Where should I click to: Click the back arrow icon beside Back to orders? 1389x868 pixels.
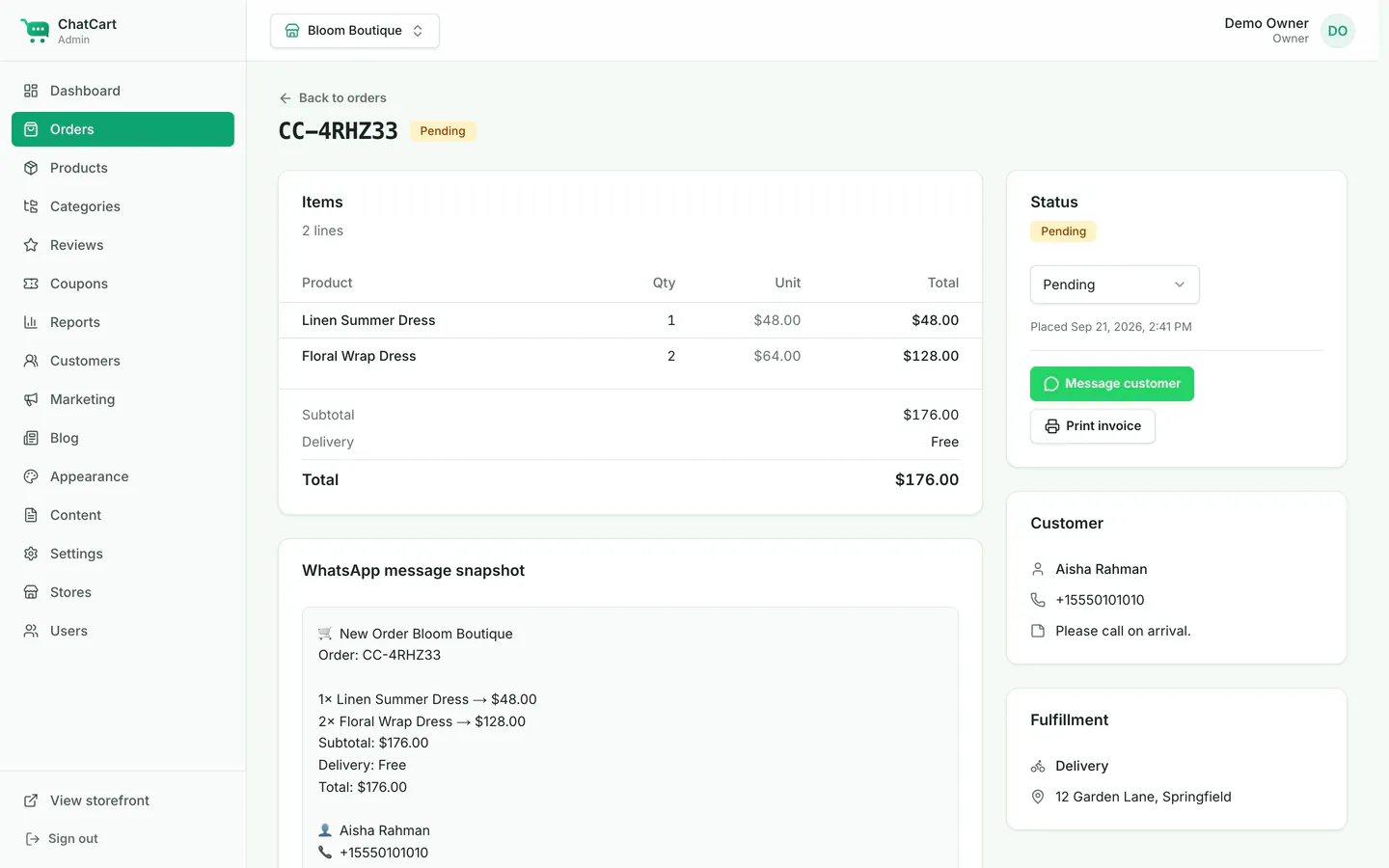286,98
